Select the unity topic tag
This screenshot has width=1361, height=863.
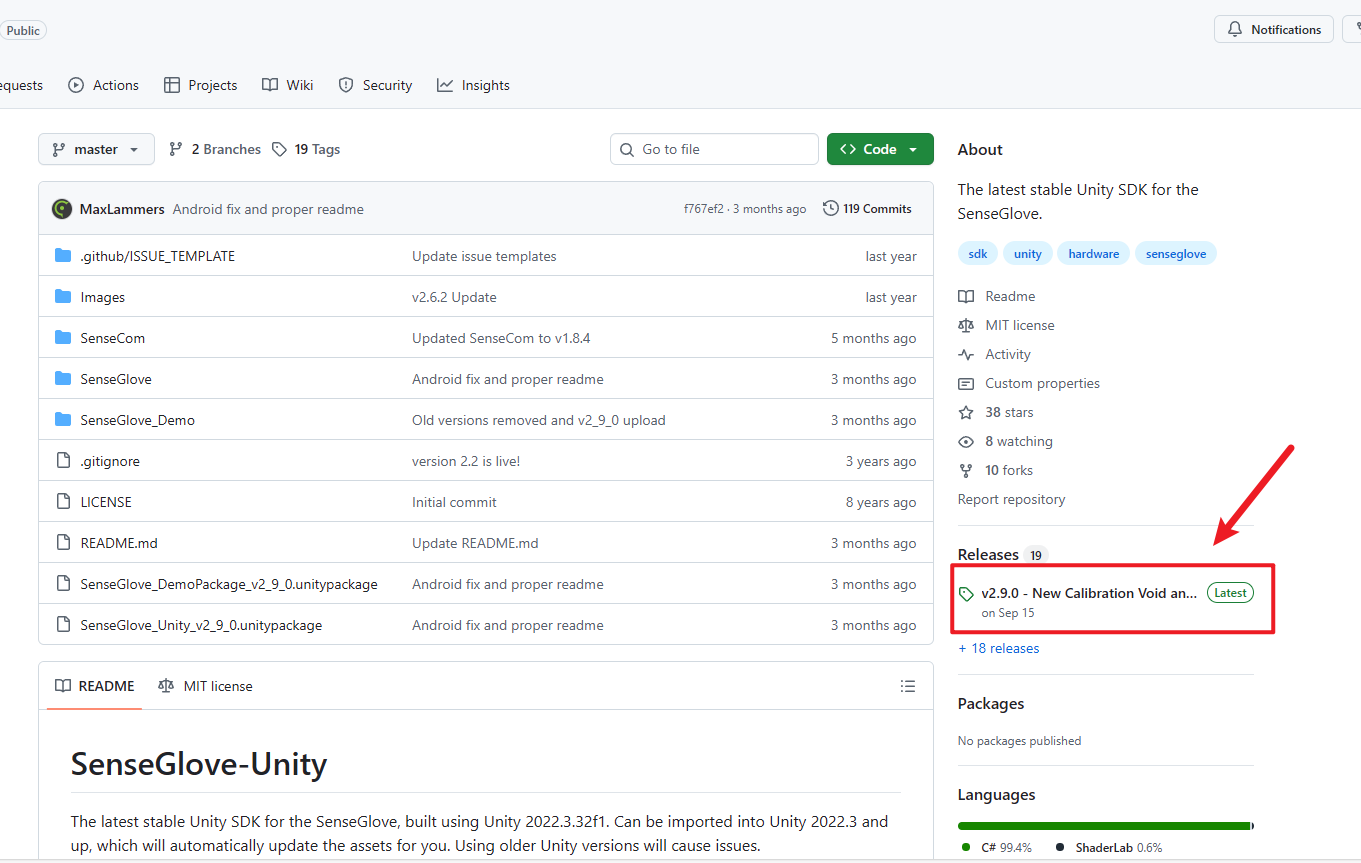tap(1027, 254)
